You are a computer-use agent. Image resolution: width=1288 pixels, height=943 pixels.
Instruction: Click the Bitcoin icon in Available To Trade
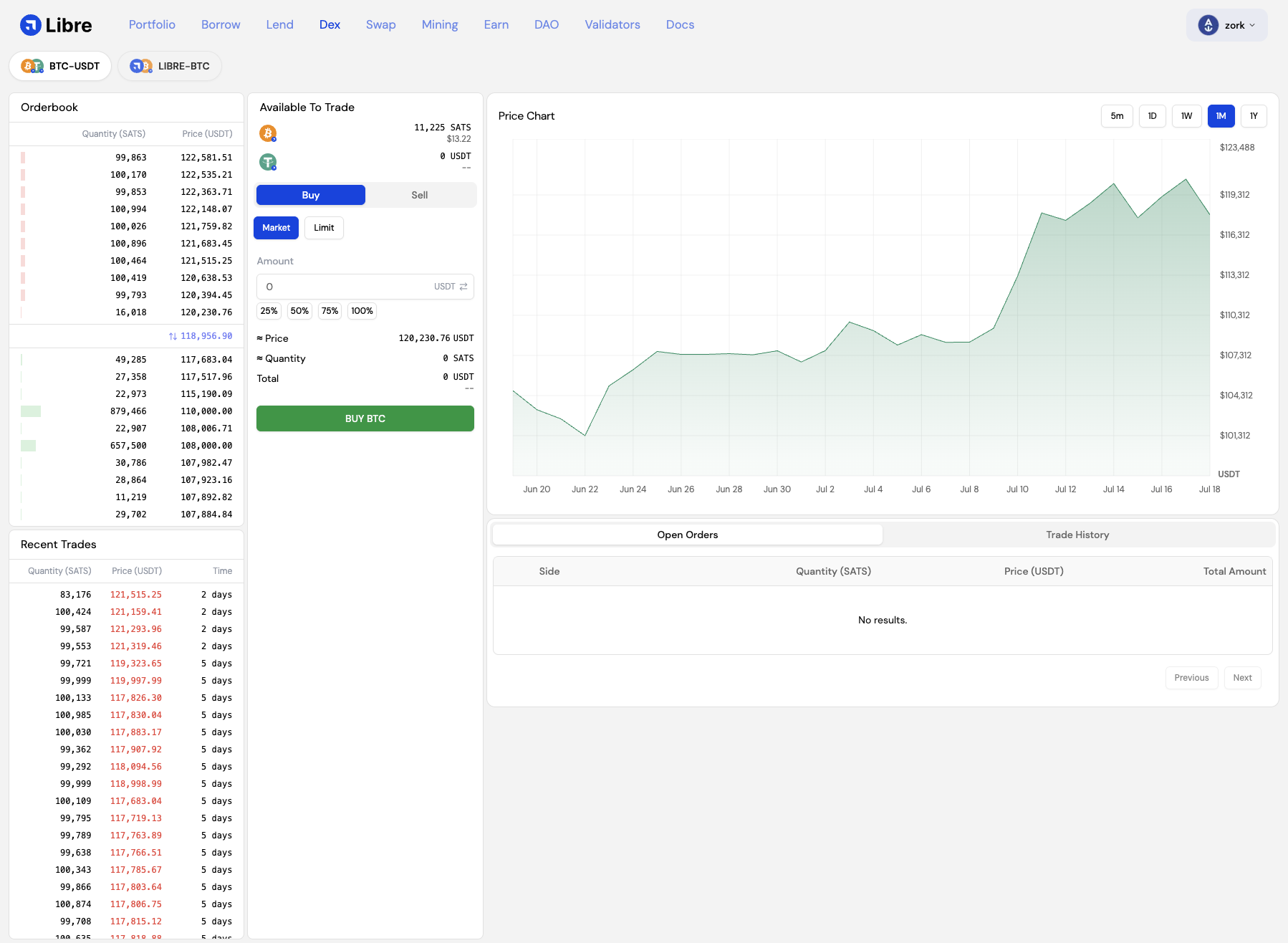point(268,133)
